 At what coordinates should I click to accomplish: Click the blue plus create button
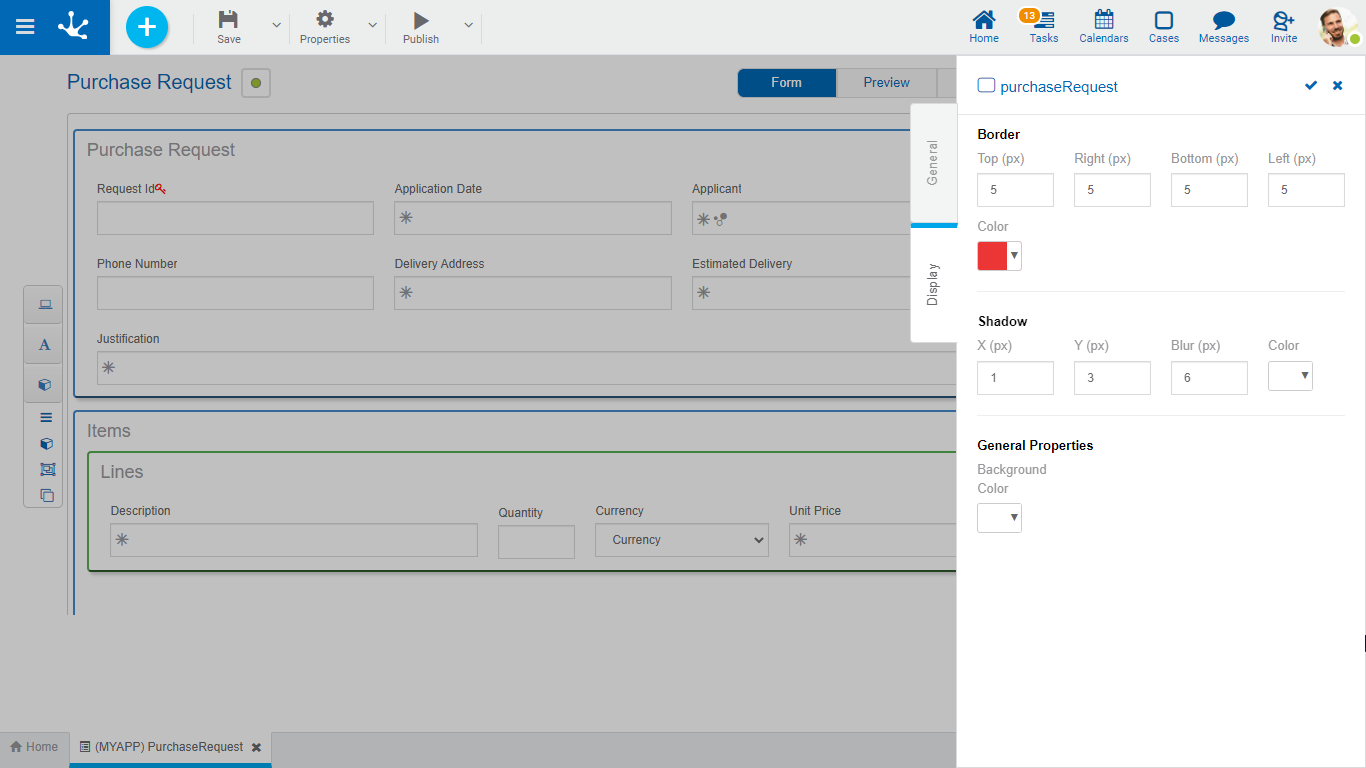[x=147, y=27]
